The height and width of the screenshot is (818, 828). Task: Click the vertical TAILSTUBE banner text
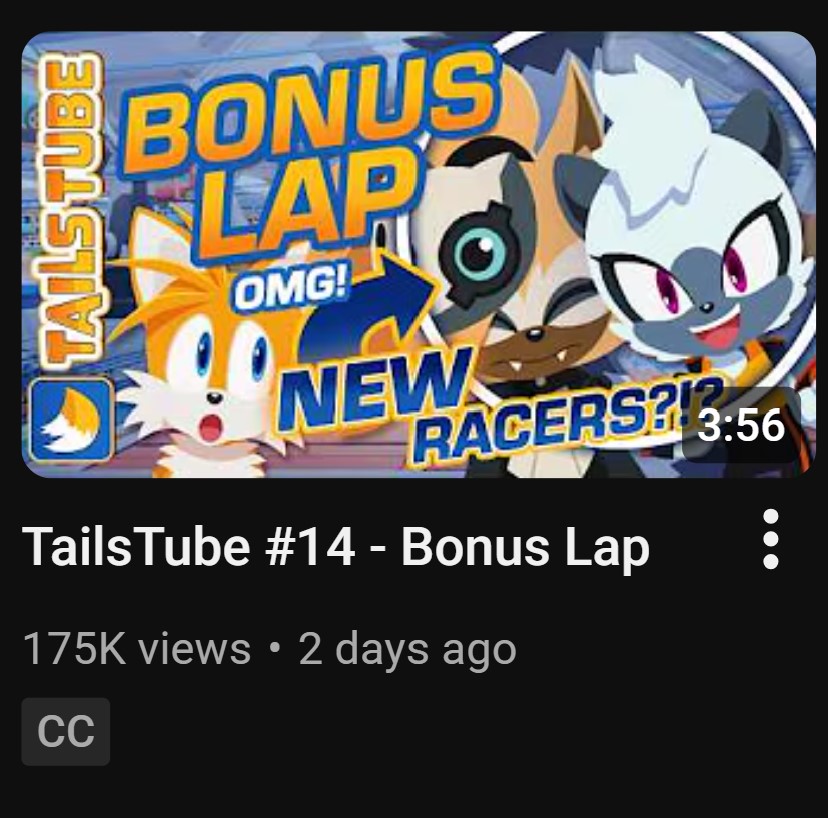pos(71,211)
